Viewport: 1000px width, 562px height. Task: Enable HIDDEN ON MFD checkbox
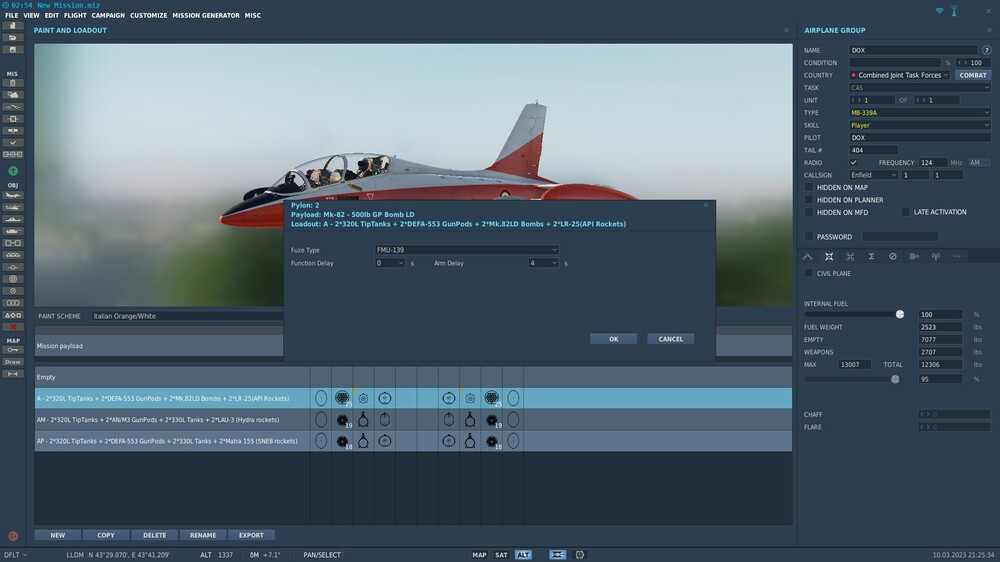pos(809,212)
